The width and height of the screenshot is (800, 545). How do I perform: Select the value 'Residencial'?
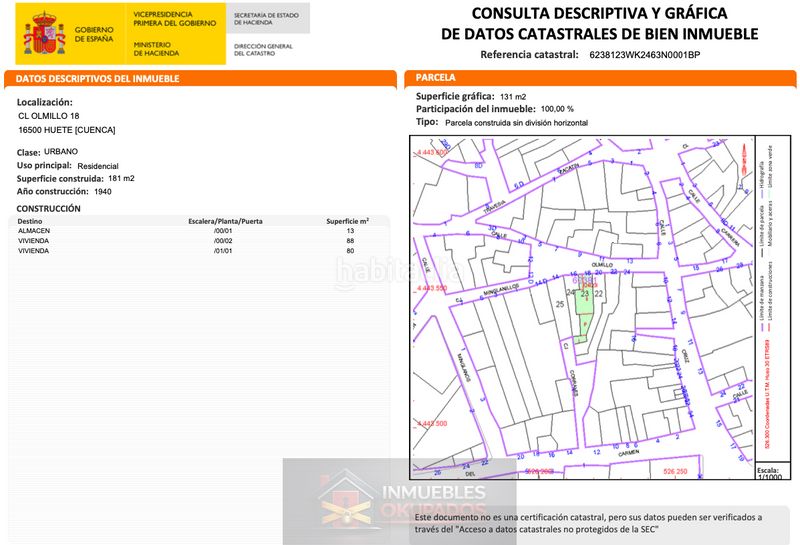click(98, 166)
